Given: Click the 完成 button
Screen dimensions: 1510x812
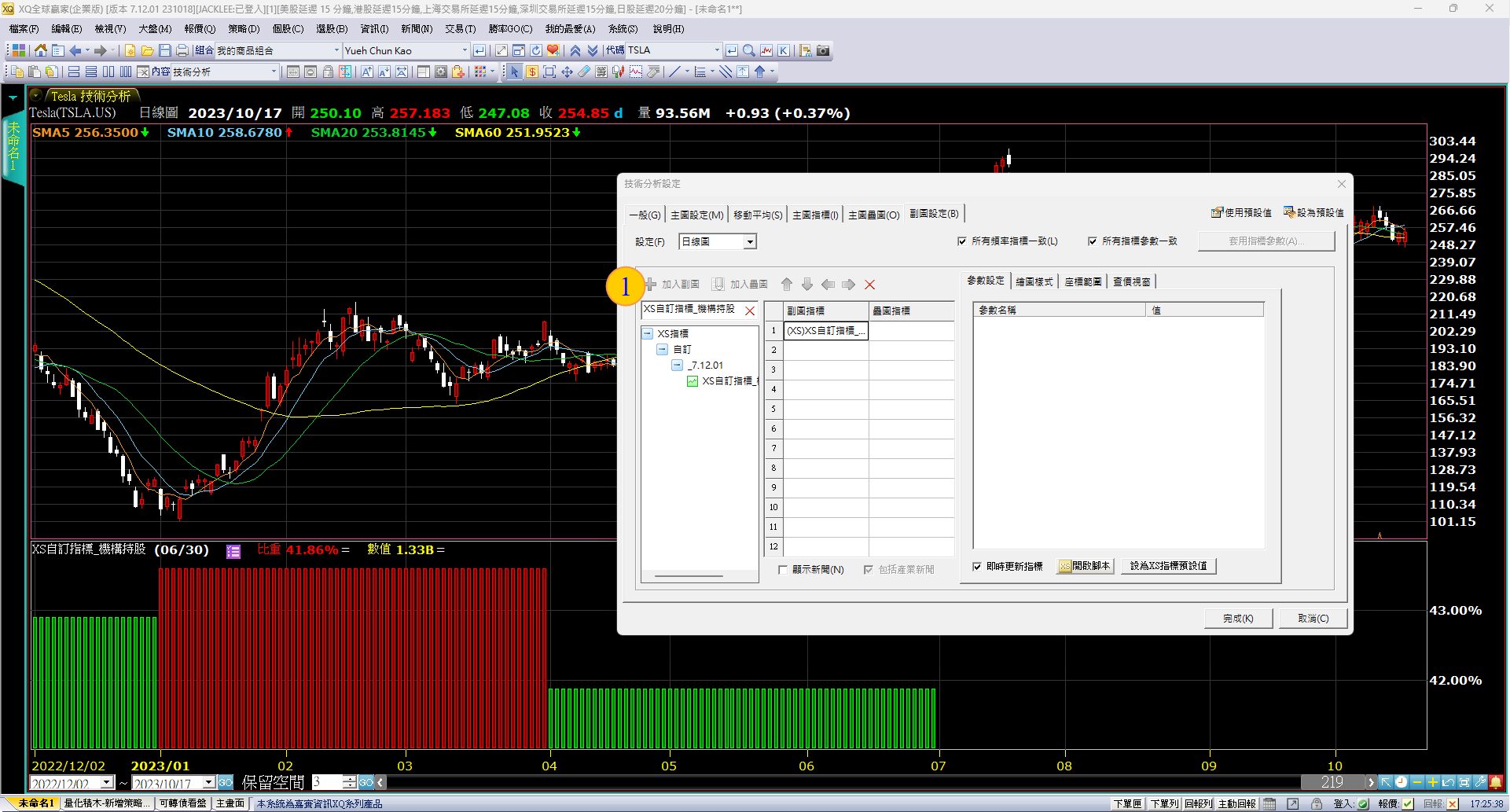Looking at the screenshot, I should click(x=1237, y=619).
